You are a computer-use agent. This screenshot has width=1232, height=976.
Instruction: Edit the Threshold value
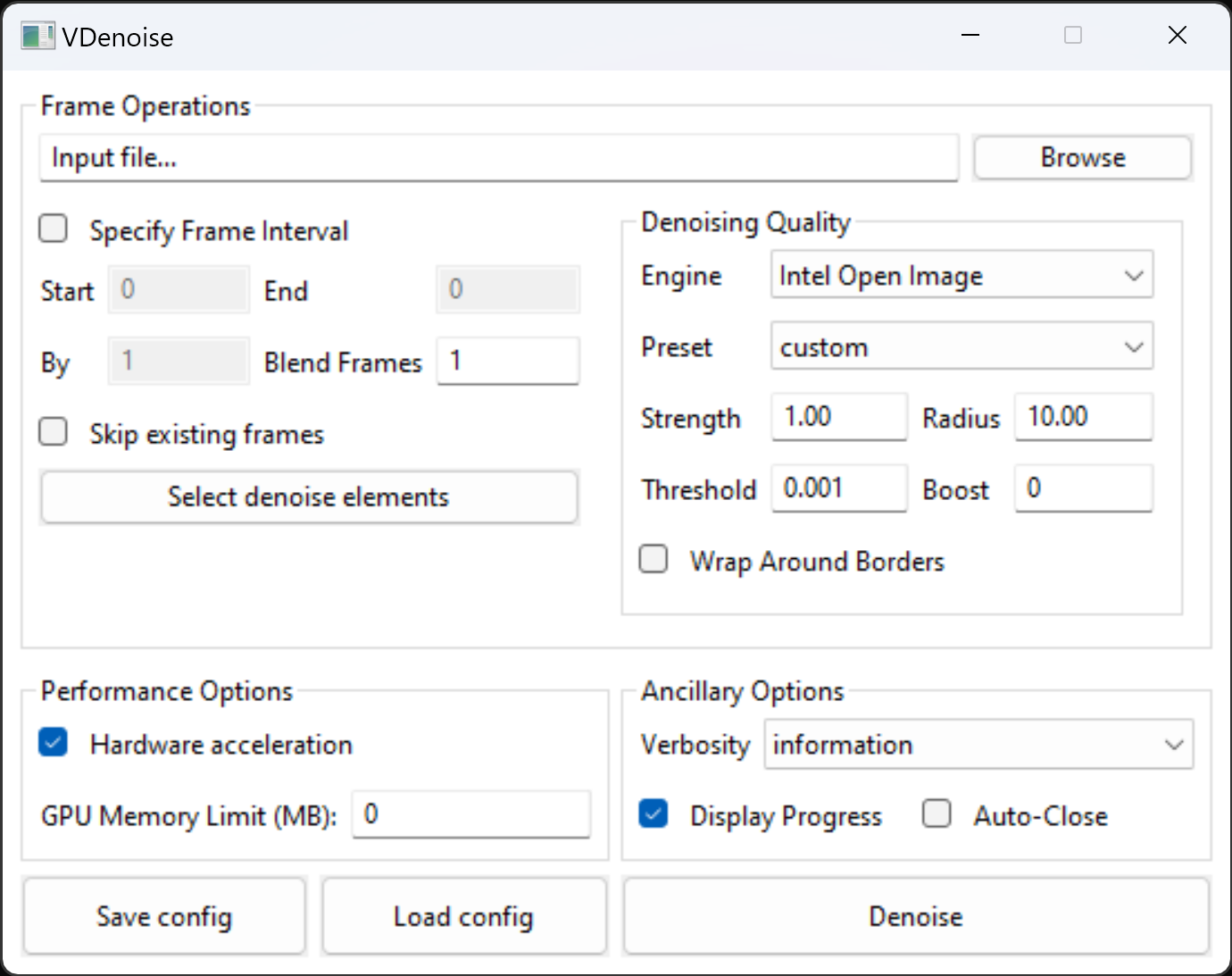[x=838, y=488]
